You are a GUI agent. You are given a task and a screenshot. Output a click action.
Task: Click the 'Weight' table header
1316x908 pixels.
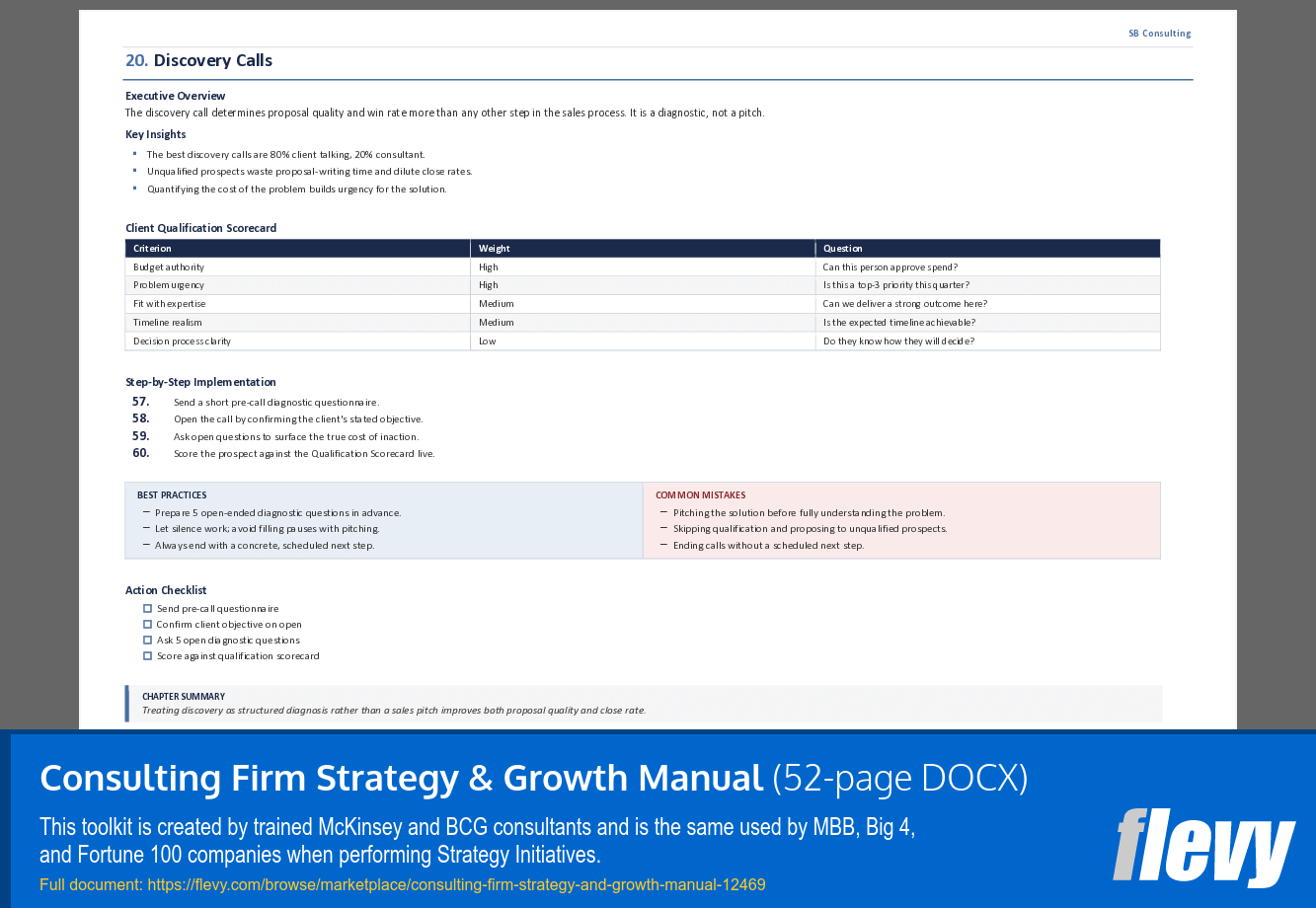point(643,249)
